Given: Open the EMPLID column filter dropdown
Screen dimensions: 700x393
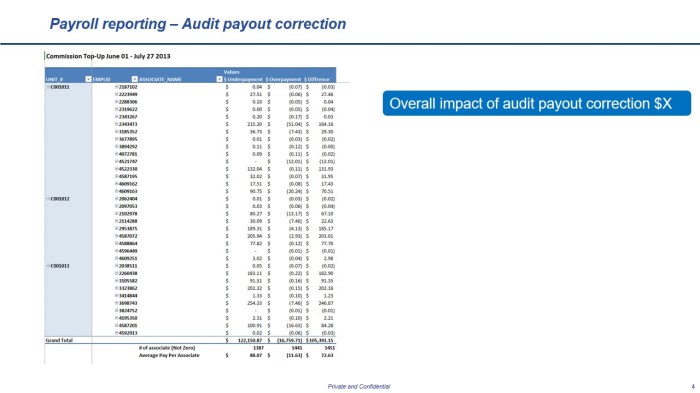Looking at the screenshot, I should 134,79.
